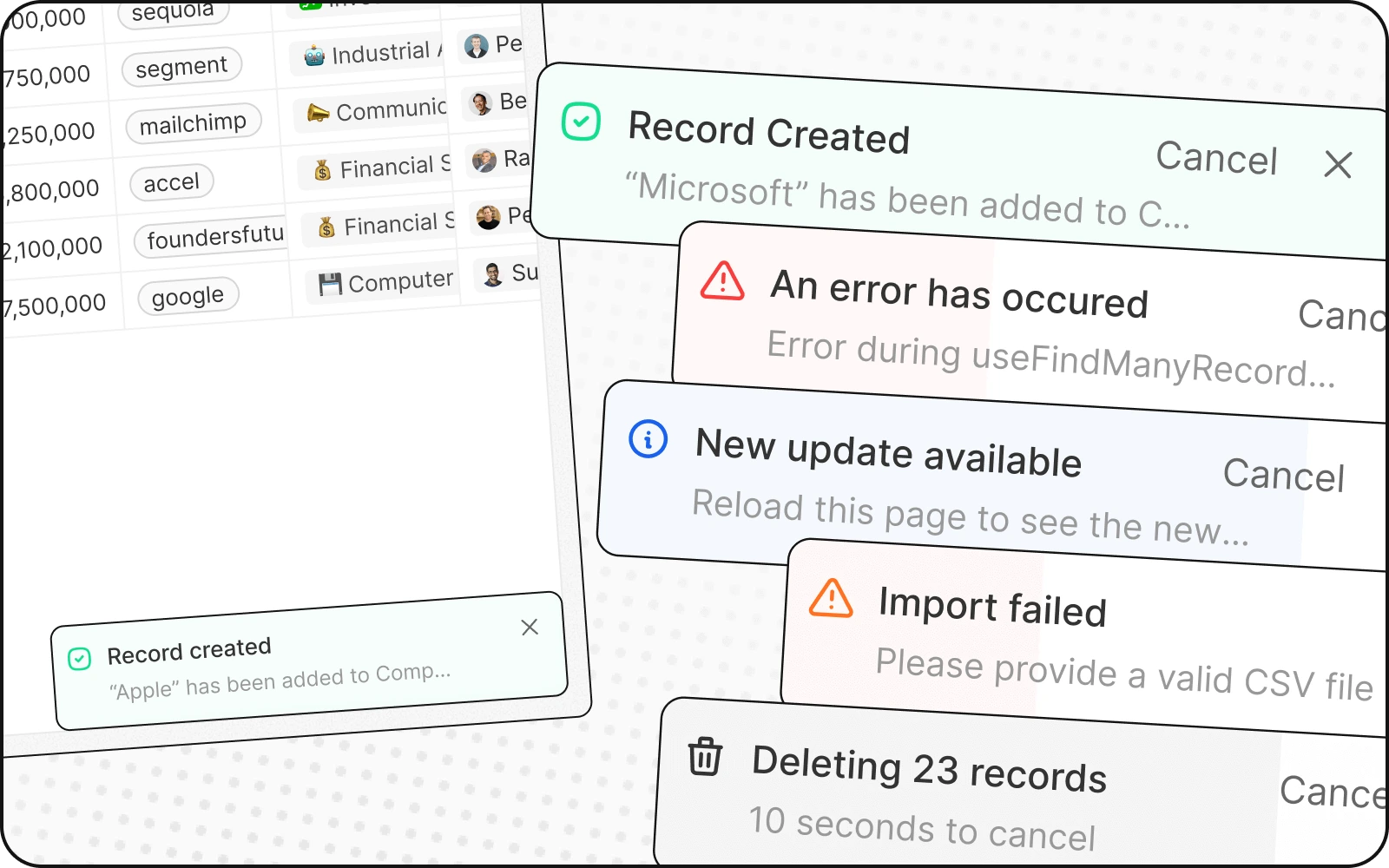The image size is (1389, 868).
Task: Cancel the Record Created notification
Action: [x=1216, y=158]
